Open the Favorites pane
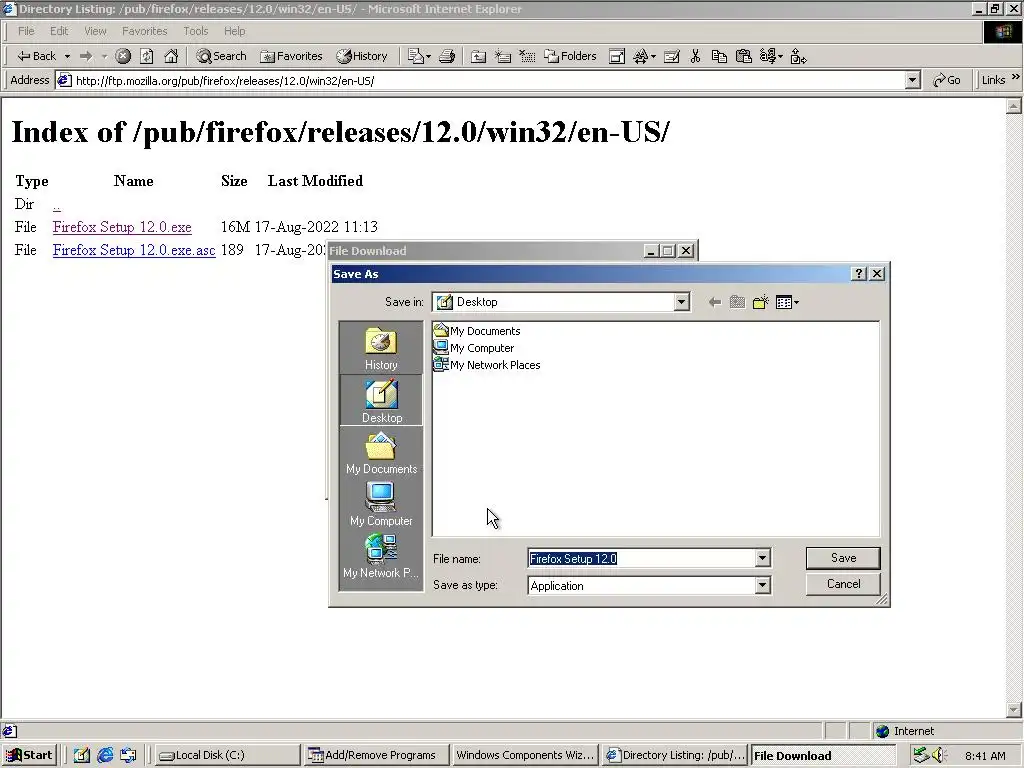 click(x=291, y=56)
